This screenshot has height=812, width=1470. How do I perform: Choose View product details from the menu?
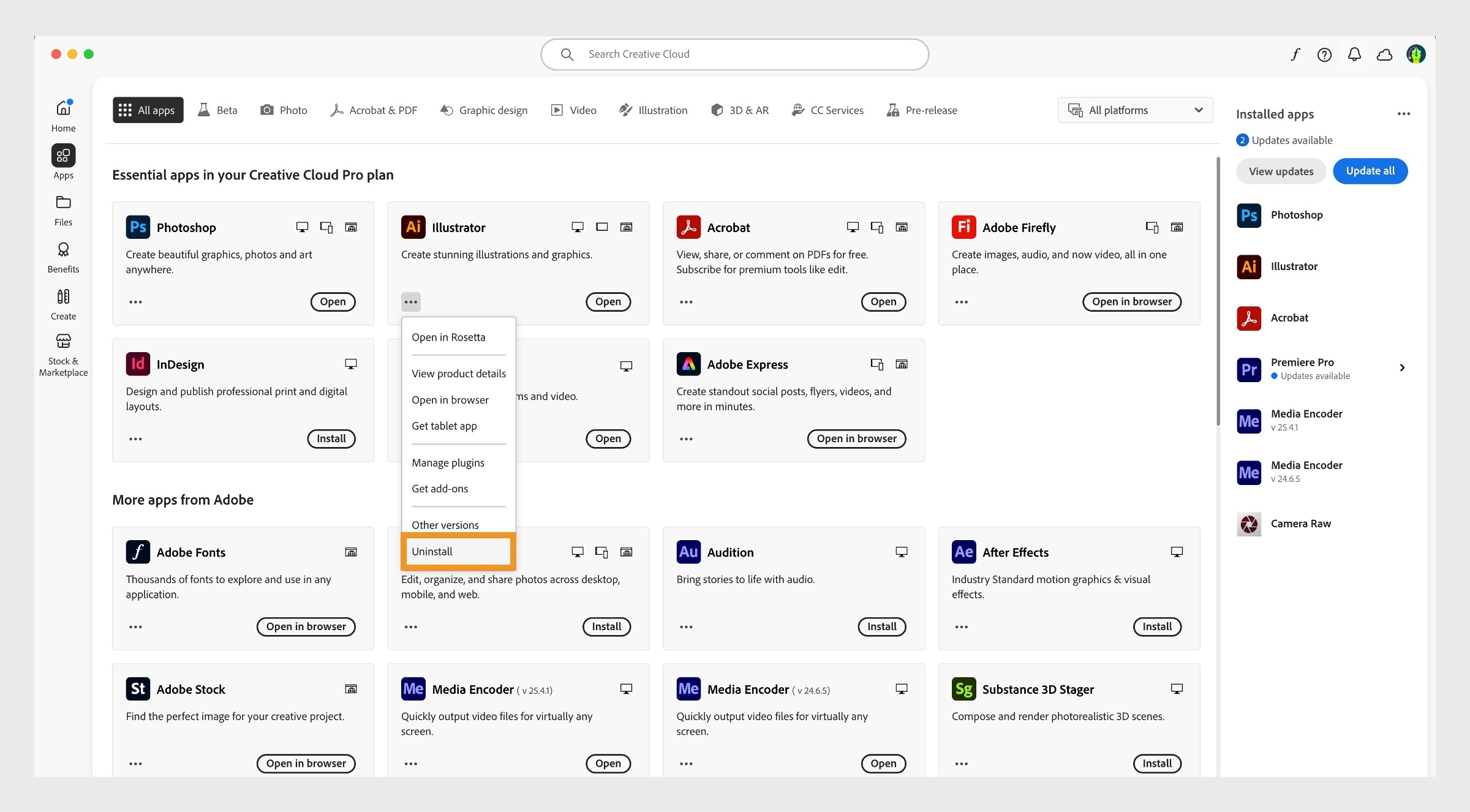tap(458, 373)
